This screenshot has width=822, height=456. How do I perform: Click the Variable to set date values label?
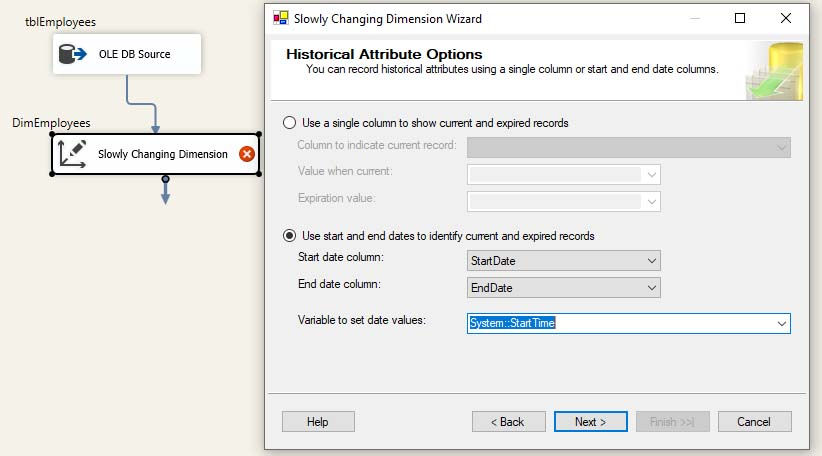point(362,320)
